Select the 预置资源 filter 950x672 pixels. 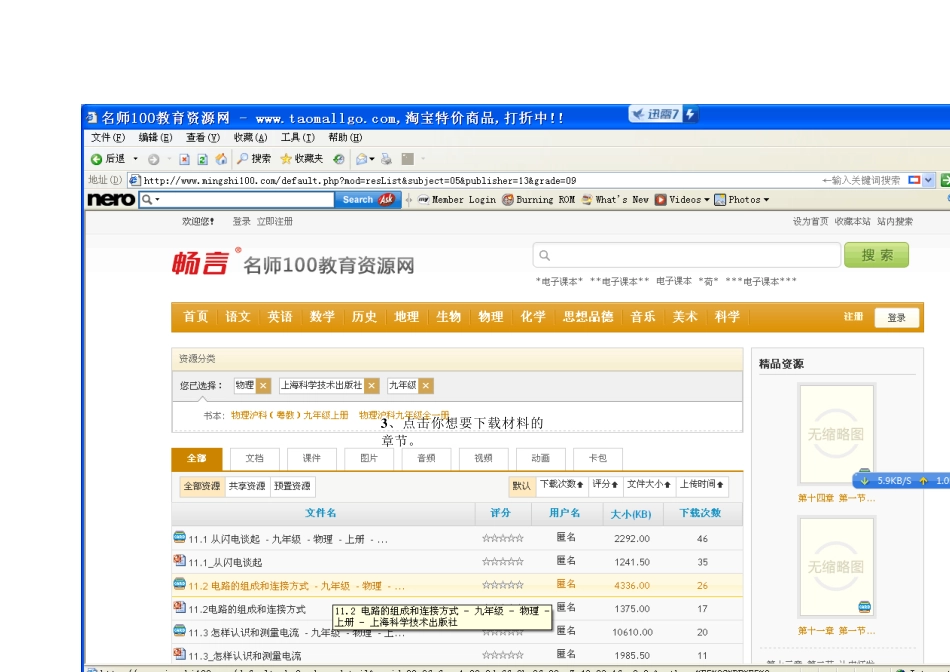(x=292, y=486)
